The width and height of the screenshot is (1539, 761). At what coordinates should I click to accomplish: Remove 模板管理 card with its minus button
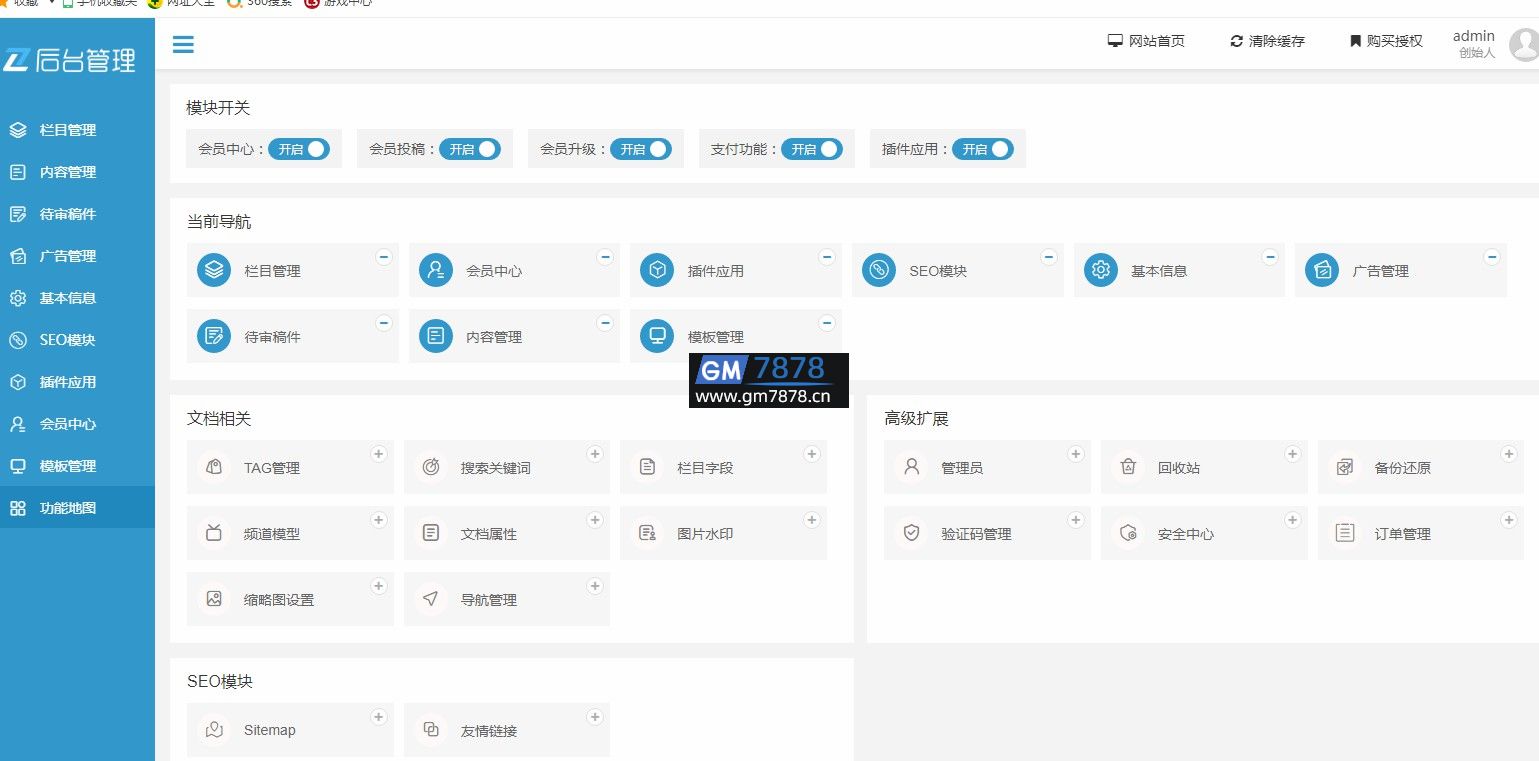tap(827, 323)
